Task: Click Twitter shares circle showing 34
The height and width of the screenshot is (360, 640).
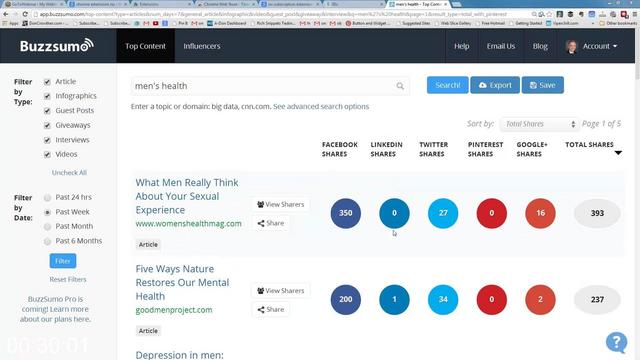Action: pyautogui.click(x=443, y=300)
